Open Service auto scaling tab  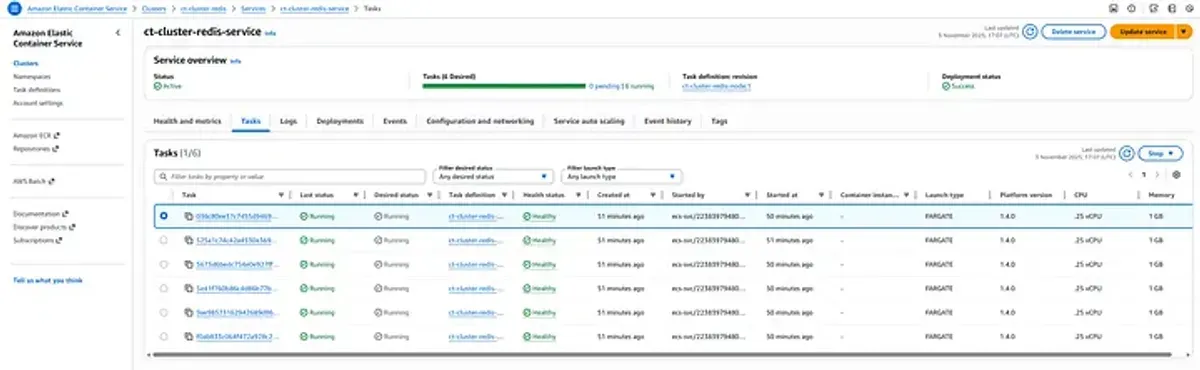click(x=589, y=121)
